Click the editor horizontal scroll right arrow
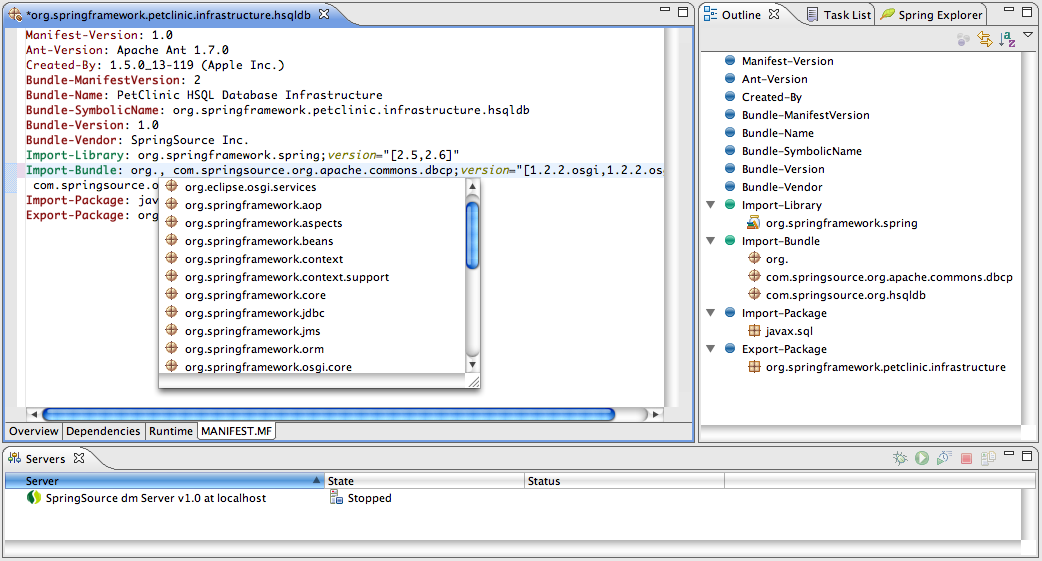Image resolution: width=1042 pixels, height=561 pixels. [656, 414]
